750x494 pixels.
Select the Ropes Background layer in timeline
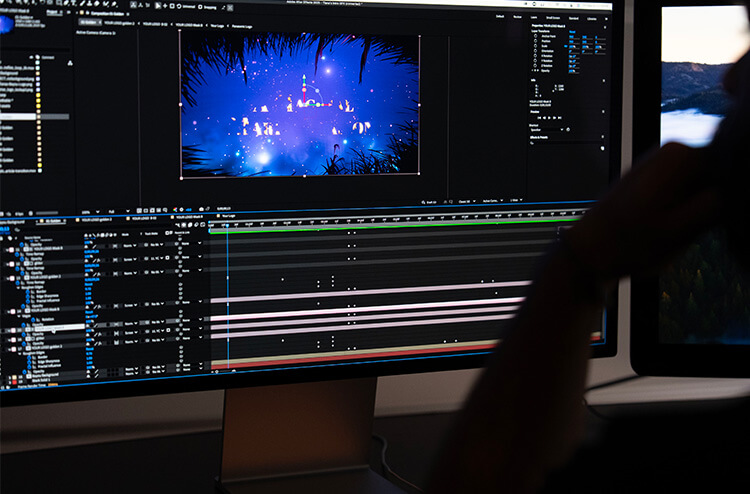(x=44, y=375)
